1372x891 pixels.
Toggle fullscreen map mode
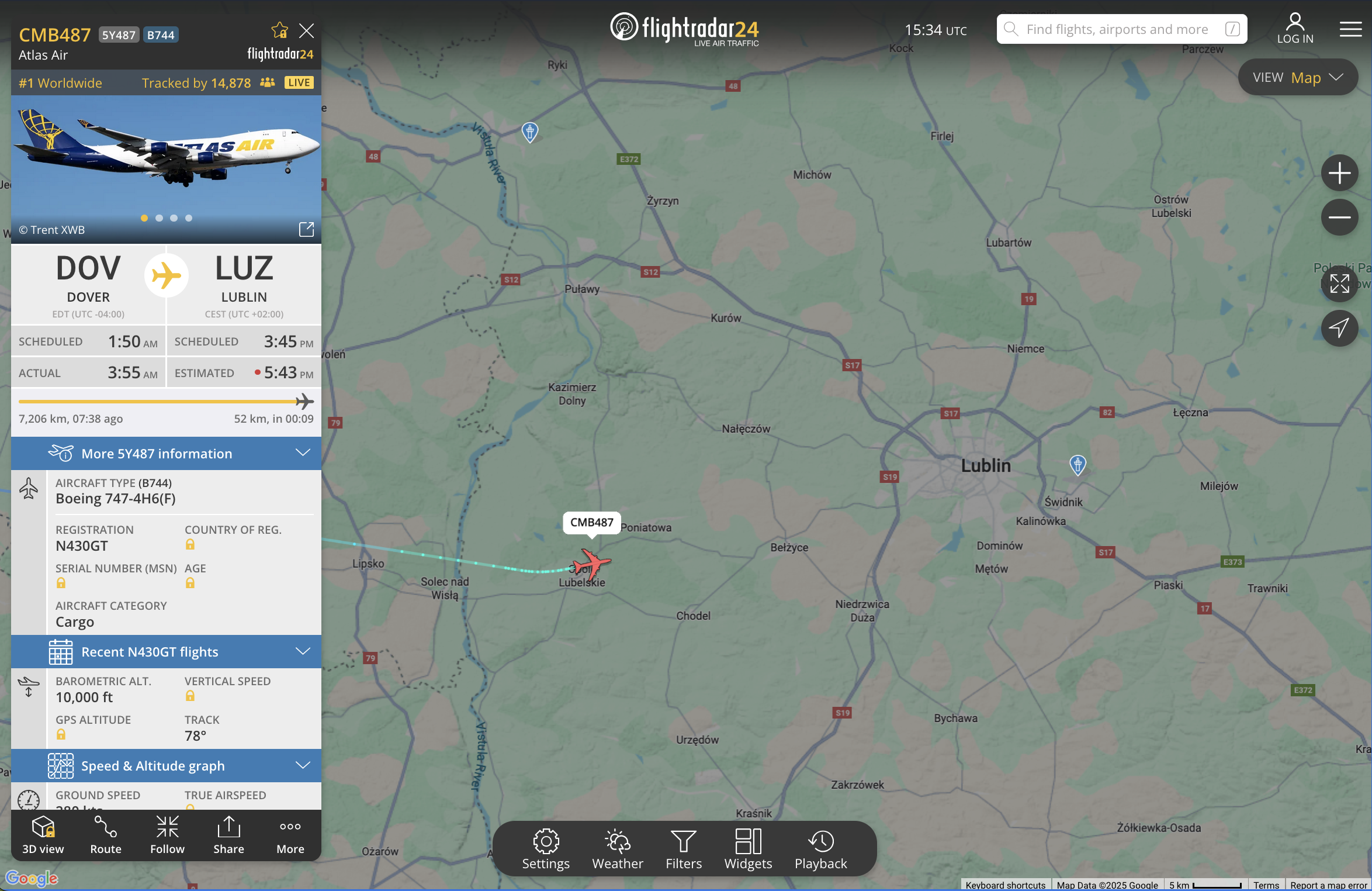[1339, 284]
